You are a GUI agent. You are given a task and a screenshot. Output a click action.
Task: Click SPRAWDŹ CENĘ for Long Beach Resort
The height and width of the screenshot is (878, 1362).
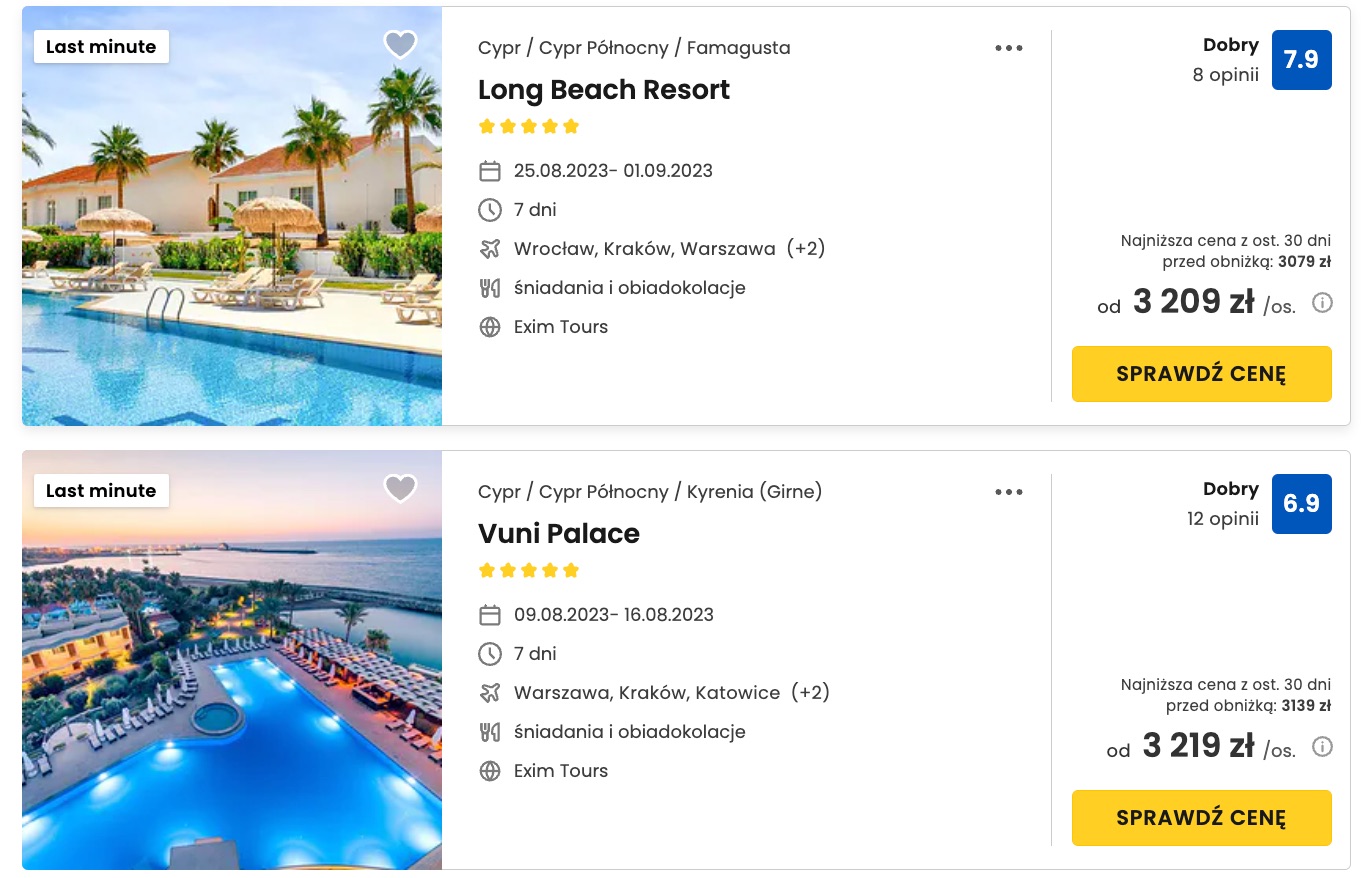pos(1201,374)
